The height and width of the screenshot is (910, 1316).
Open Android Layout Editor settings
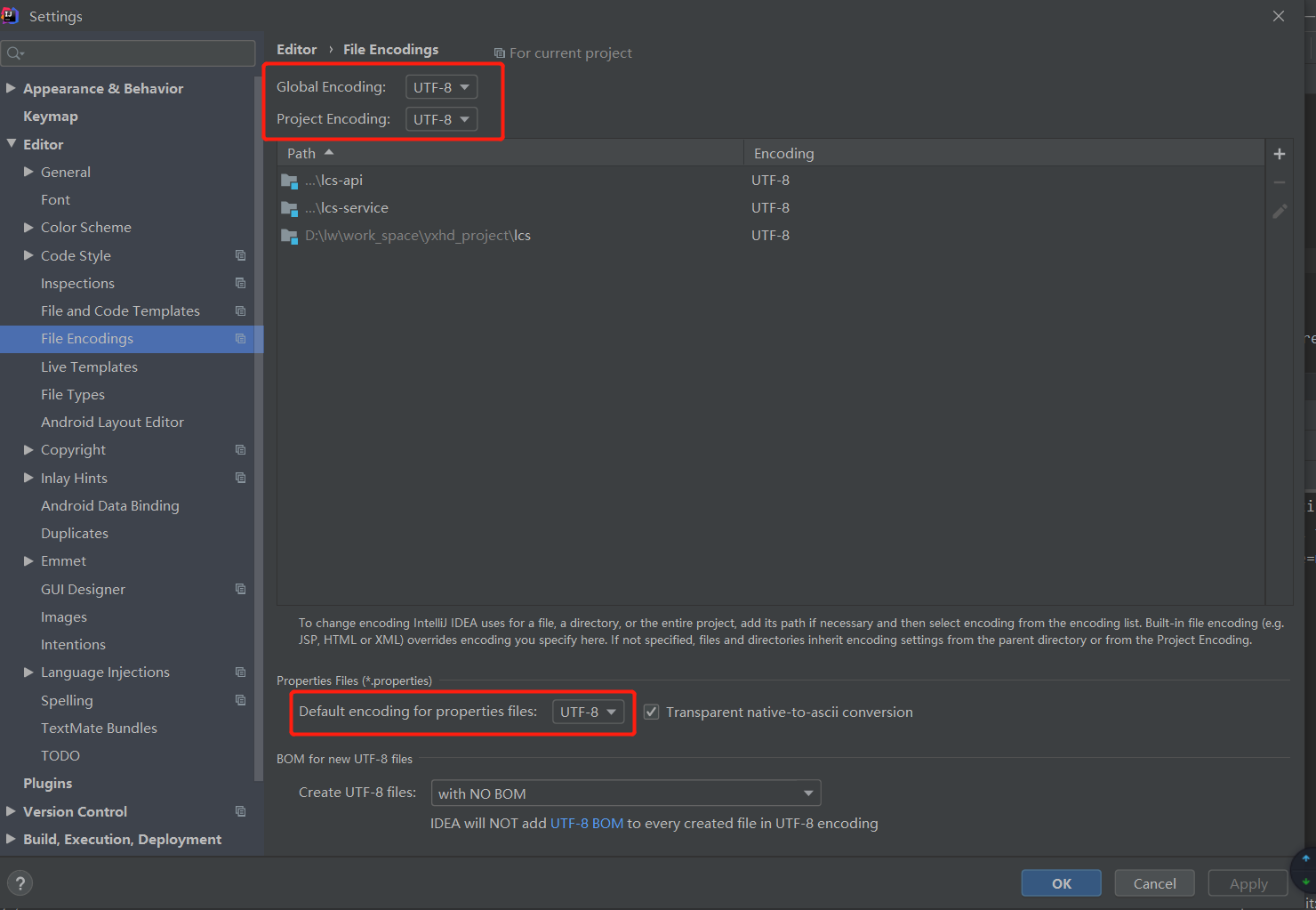tap(112, 423)
